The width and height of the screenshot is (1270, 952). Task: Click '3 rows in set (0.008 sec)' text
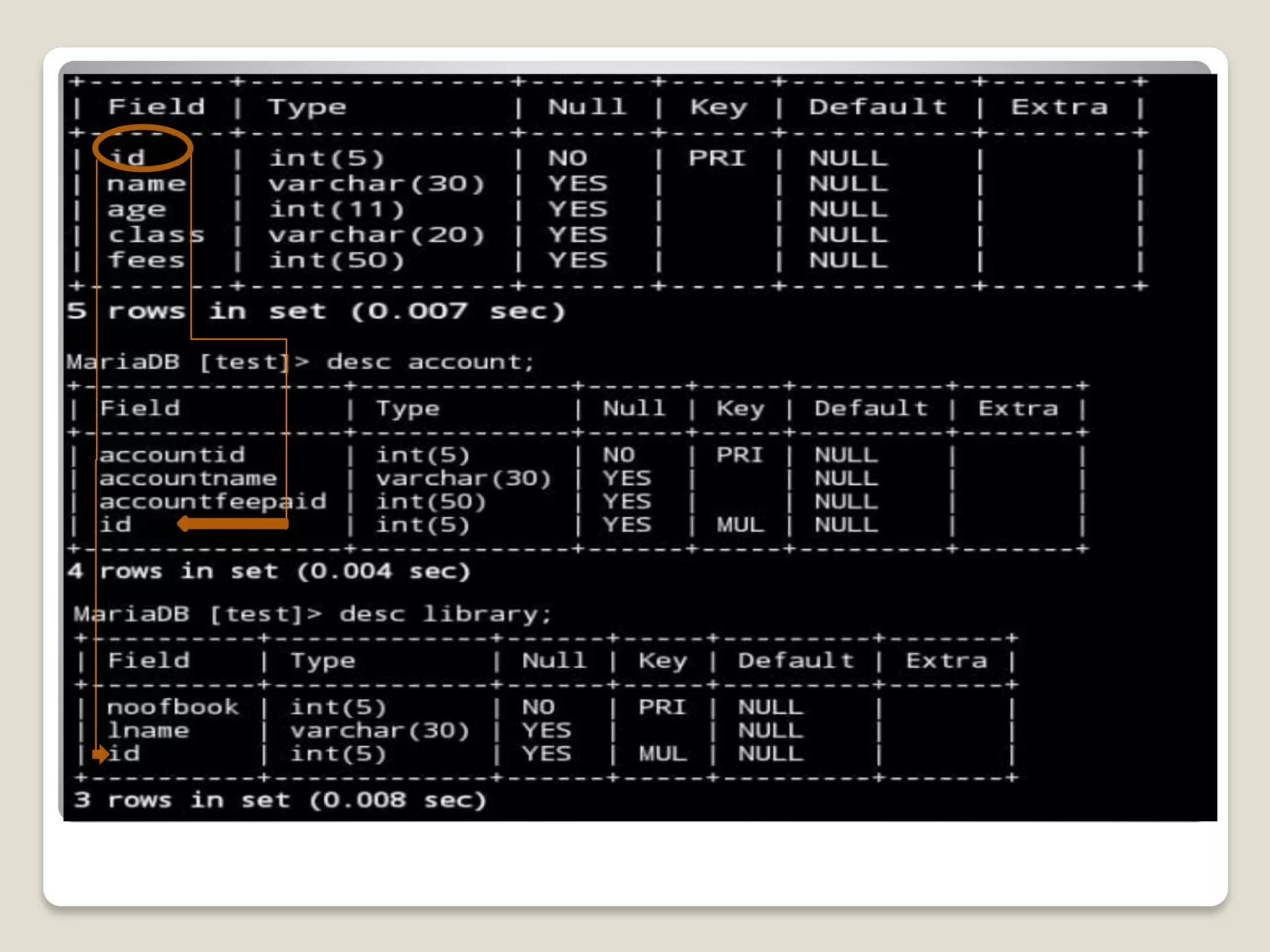click(280, 800)
